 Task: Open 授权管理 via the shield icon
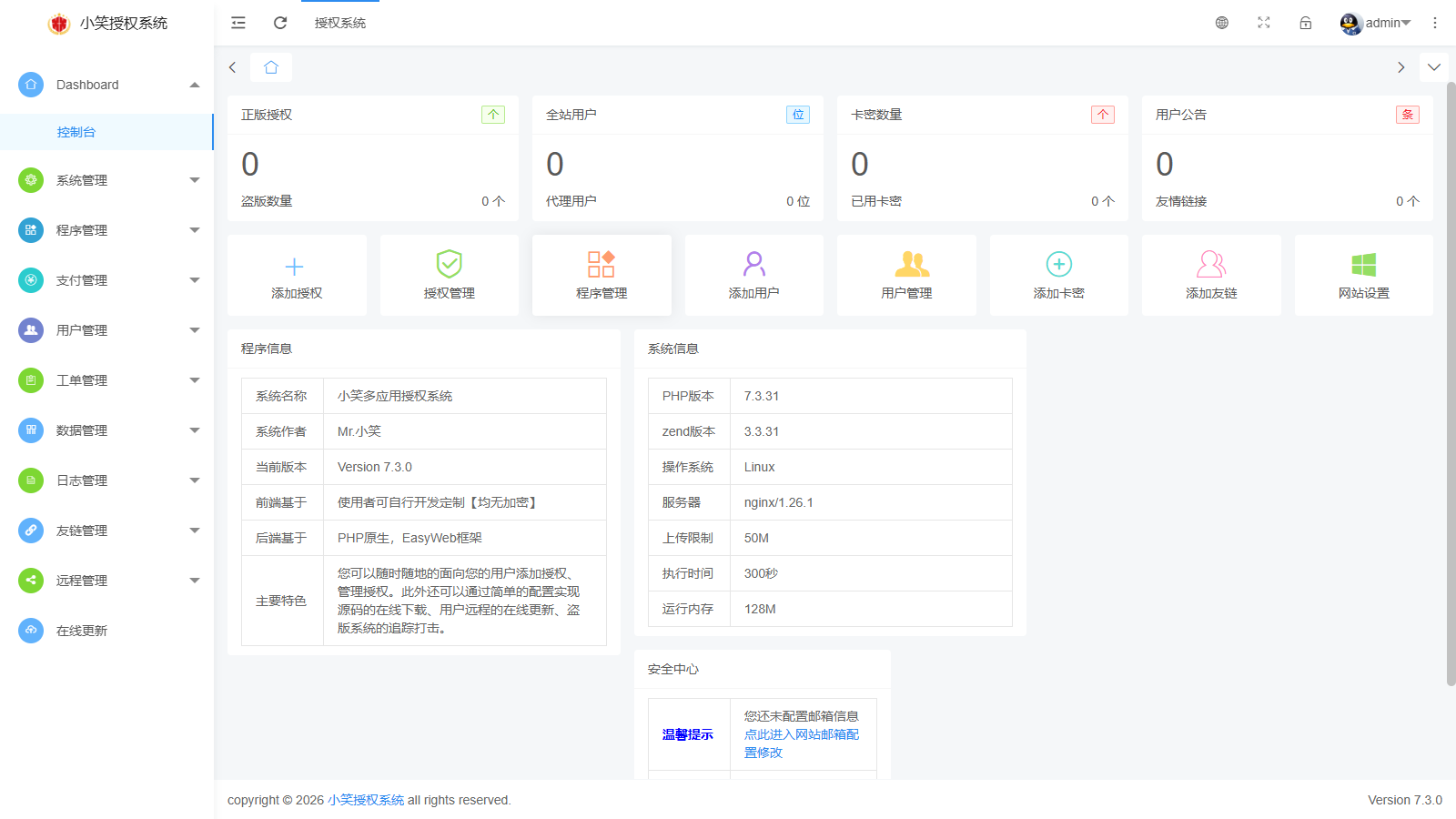448,265
